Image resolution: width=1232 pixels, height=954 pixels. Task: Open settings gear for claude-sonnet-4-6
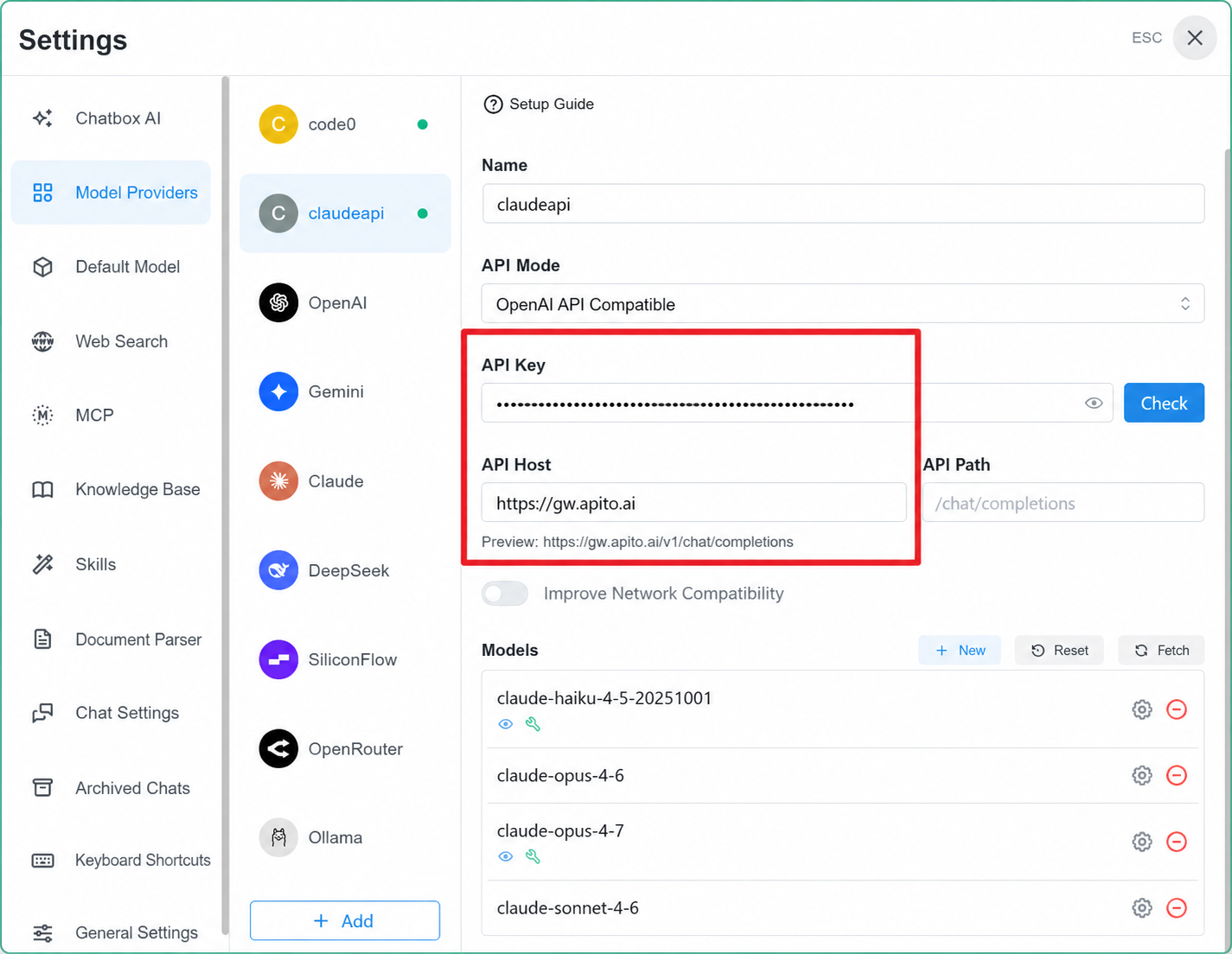[1142, 908]
